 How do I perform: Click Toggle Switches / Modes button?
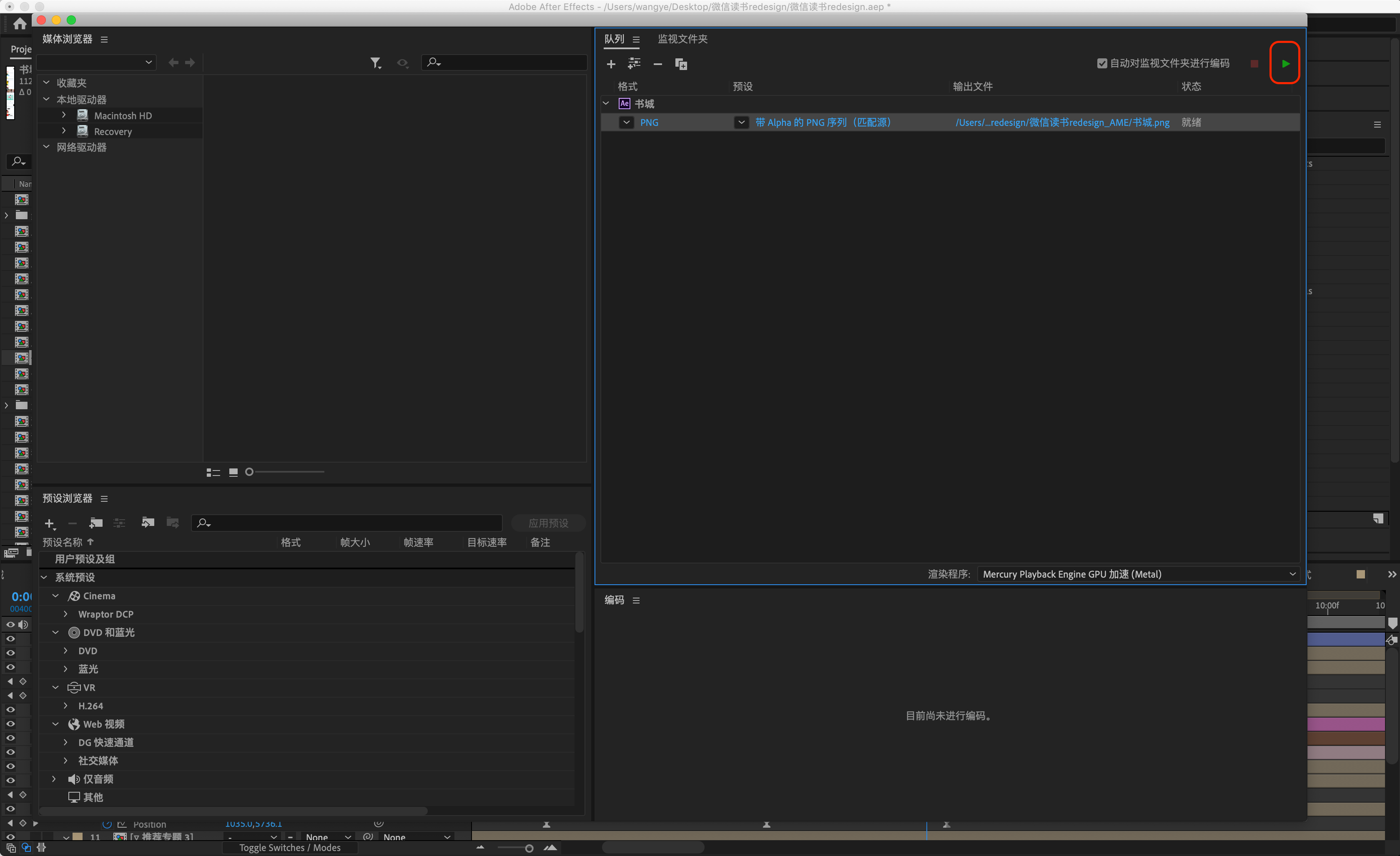coord(290,847)
